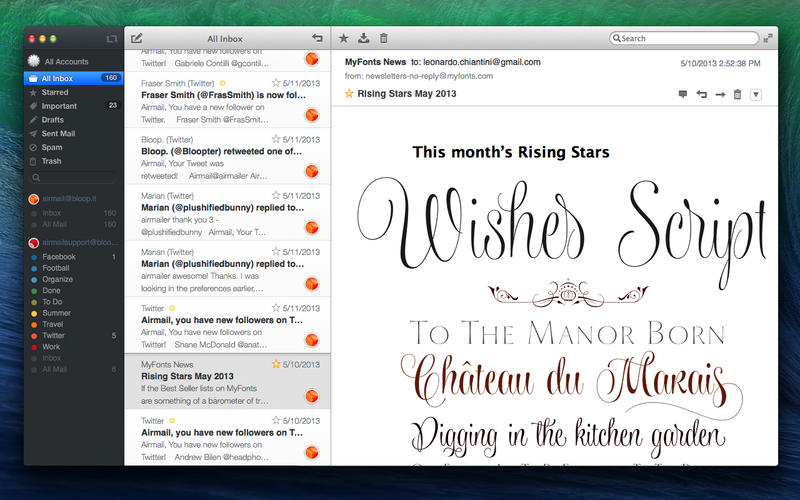Click the reply icon above the message list
This screenshot has width=800, height=500.
(317, 38)
